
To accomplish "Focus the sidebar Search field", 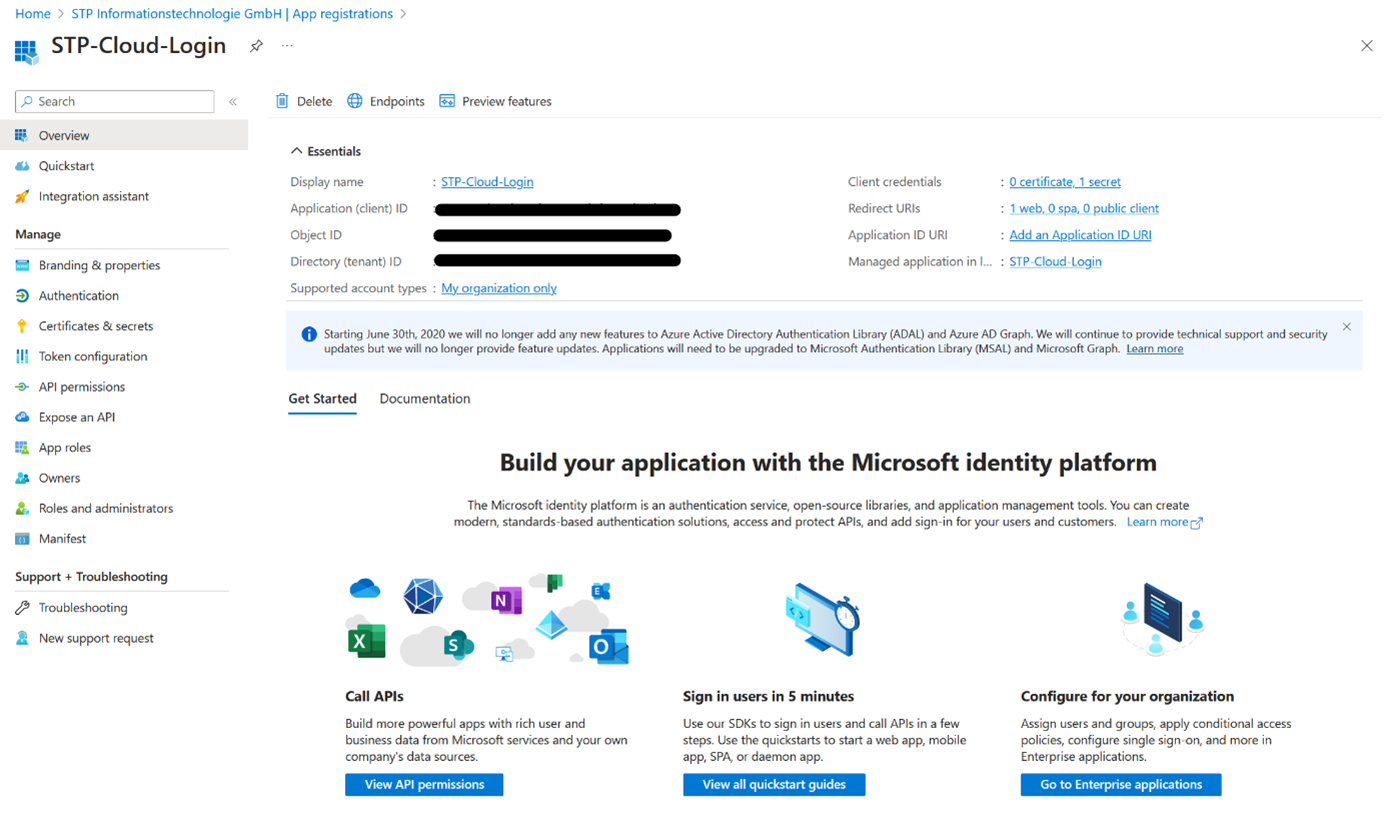I will 115,101.
